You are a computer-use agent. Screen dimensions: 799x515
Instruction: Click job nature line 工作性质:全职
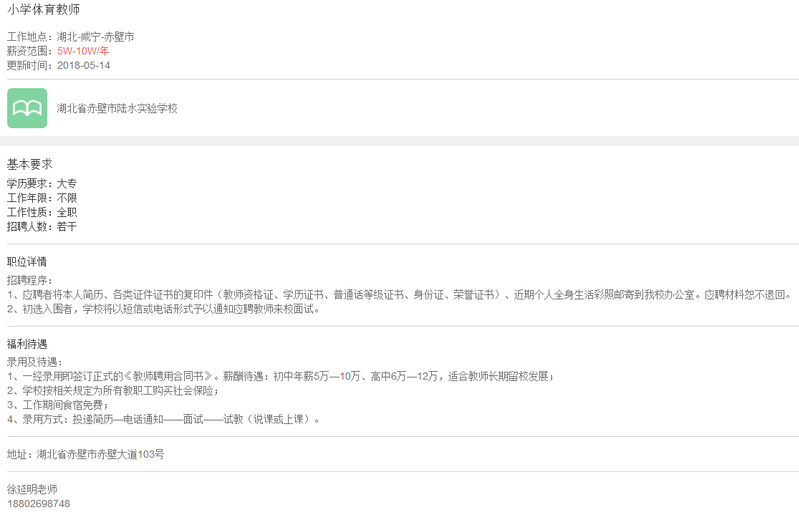click(x=42, y=212)
